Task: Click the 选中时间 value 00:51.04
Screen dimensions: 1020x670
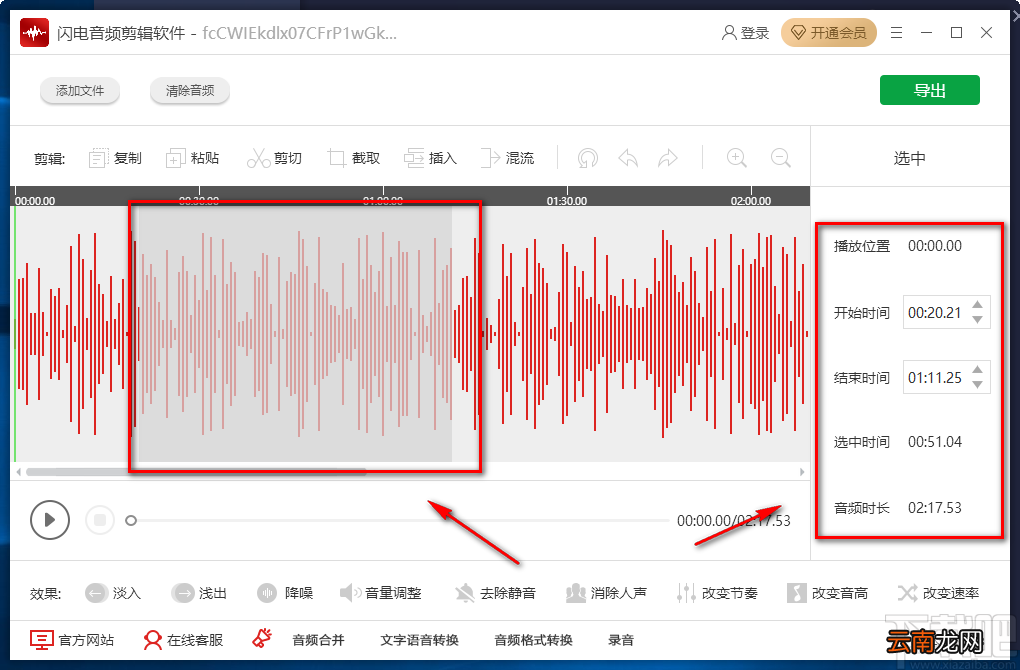Action: [x=935, y=442]
